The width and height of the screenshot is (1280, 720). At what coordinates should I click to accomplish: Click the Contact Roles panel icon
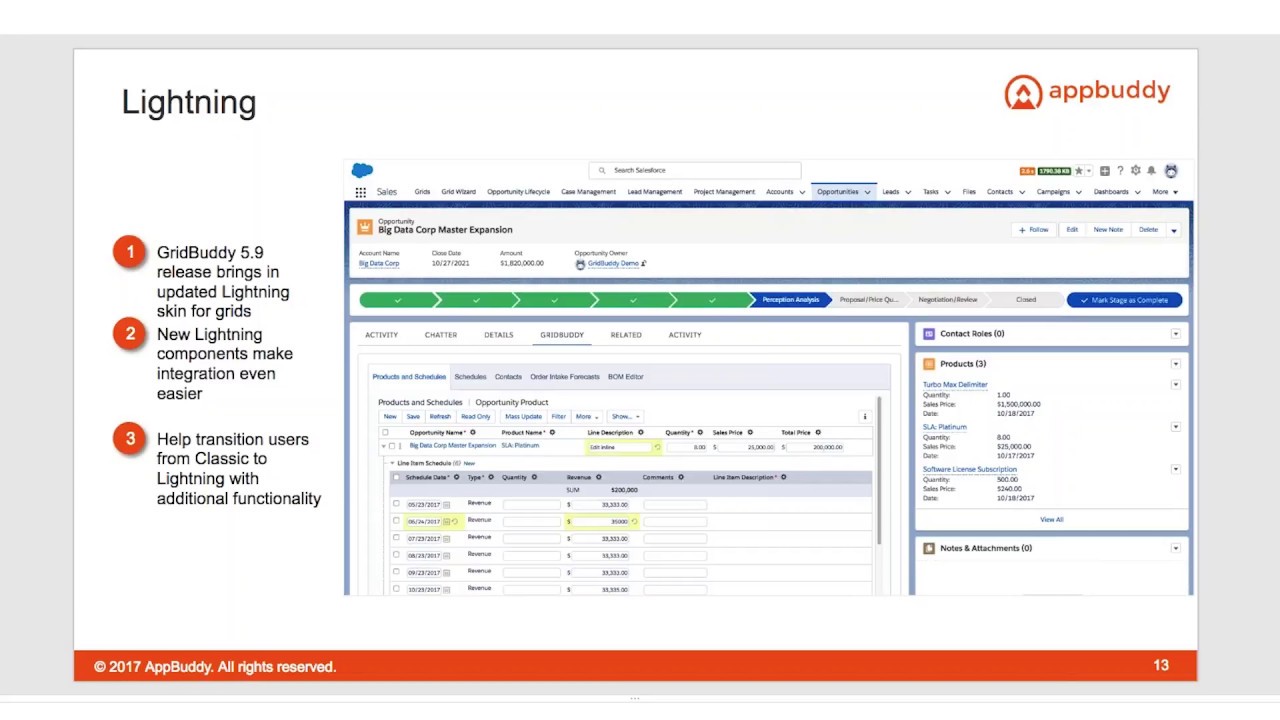click(x=929, y=334)
